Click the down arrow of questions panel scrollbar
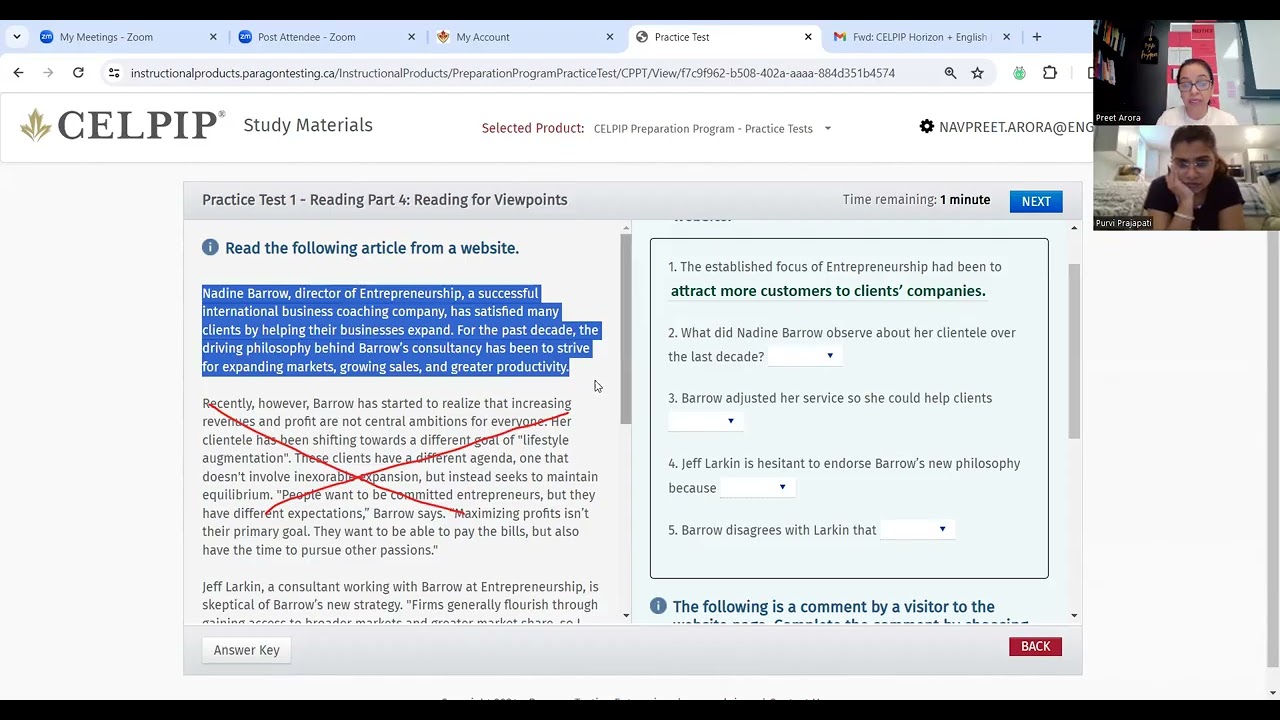Image resolution: width=1280 pixels, height=720 pixels. click(x=1074, y=616)
